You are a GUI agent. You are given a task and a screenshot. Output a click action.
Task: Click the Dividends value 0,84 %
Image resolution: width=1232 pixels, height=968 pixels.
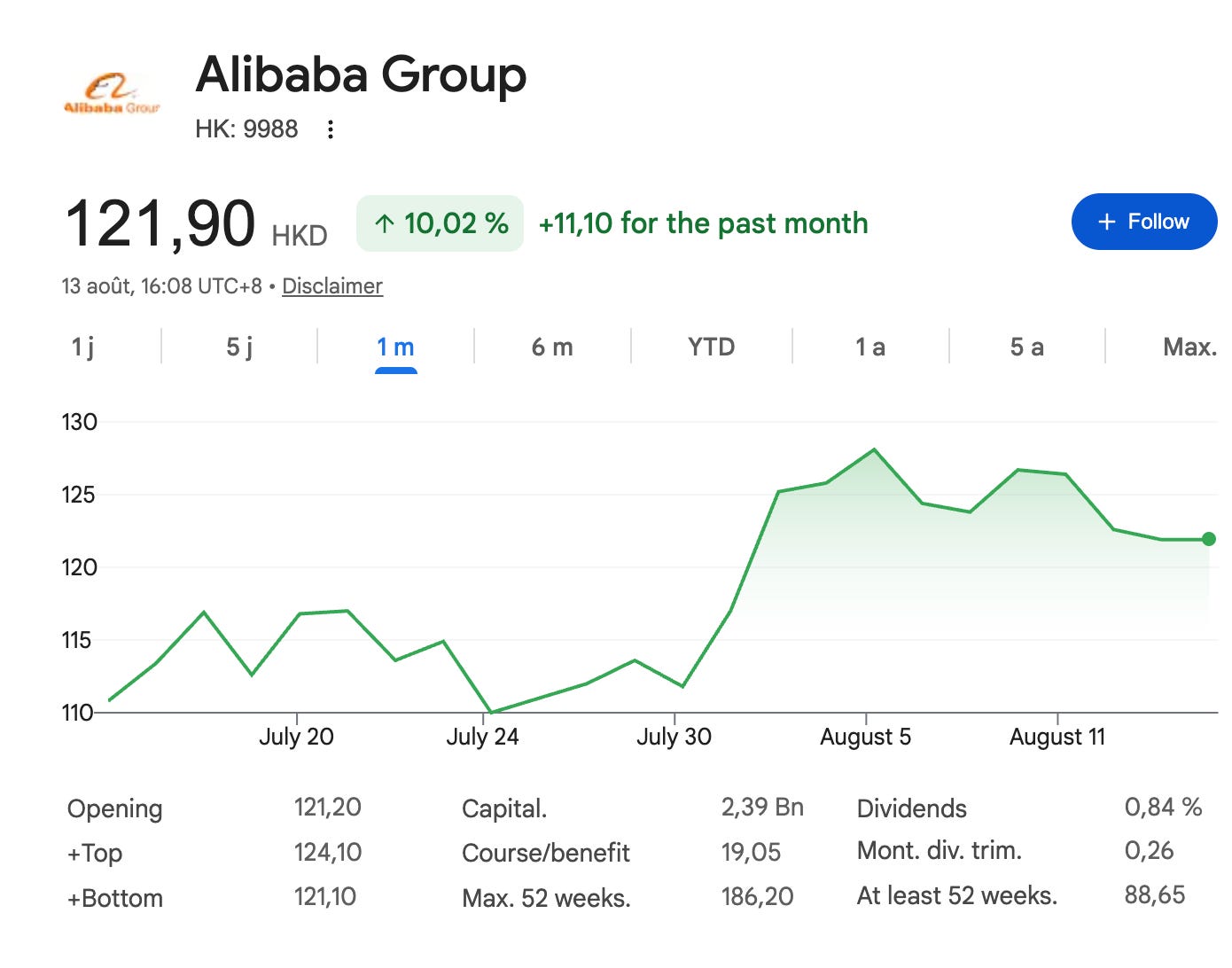[x=1163, y=807]
